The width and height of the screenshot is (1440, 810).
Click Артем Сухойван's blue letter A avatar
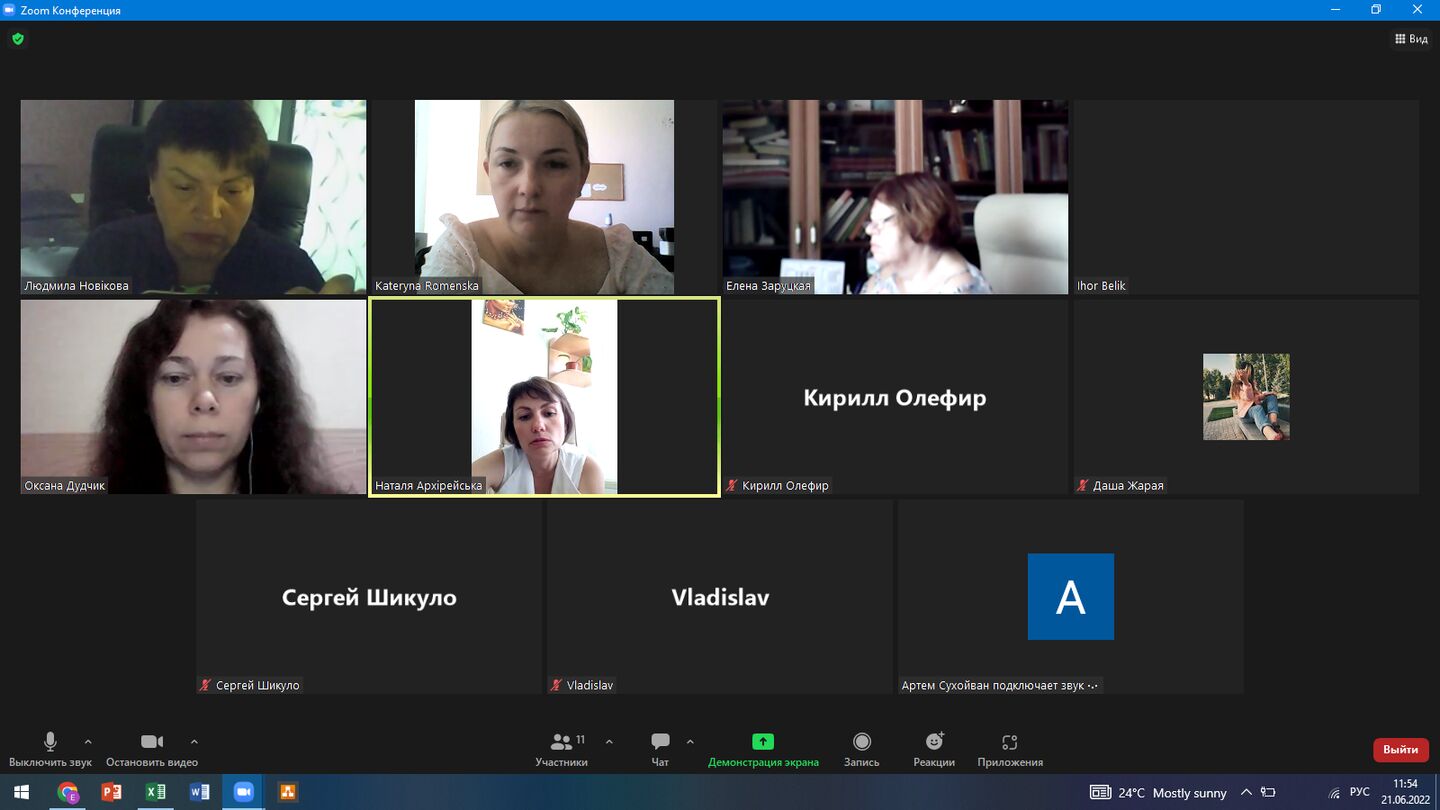[1071, 597]
